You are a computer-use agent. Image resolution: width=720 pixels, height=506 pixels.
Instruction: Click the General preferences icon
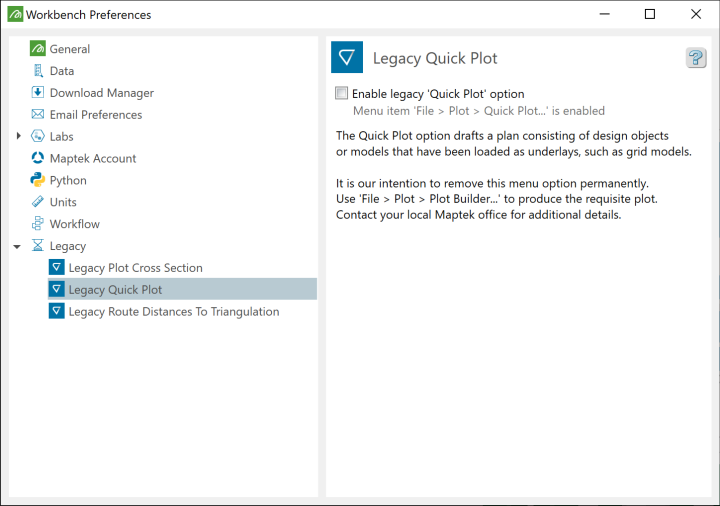tap(38, 49)
